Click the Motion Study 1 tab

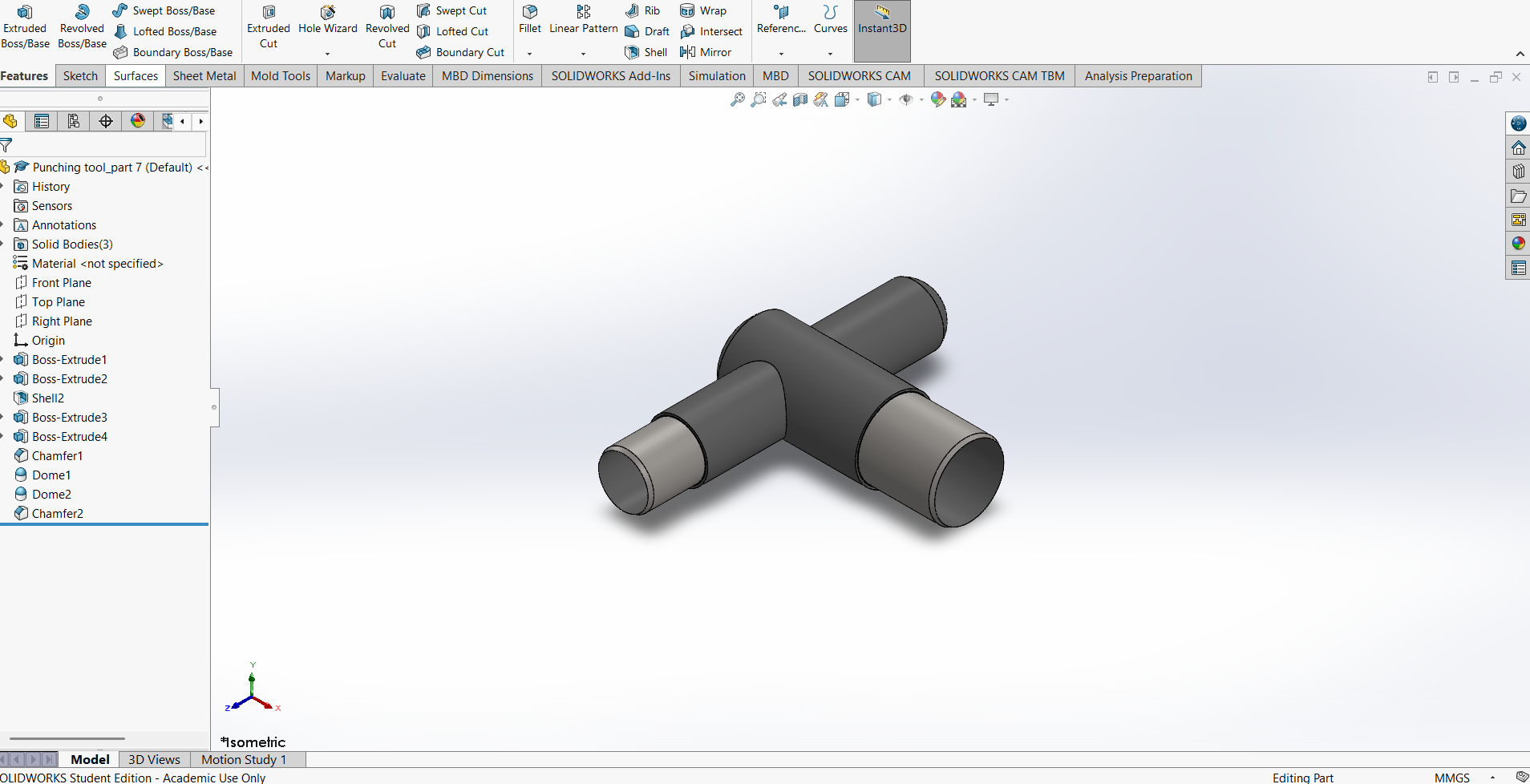tap(243, 759)
